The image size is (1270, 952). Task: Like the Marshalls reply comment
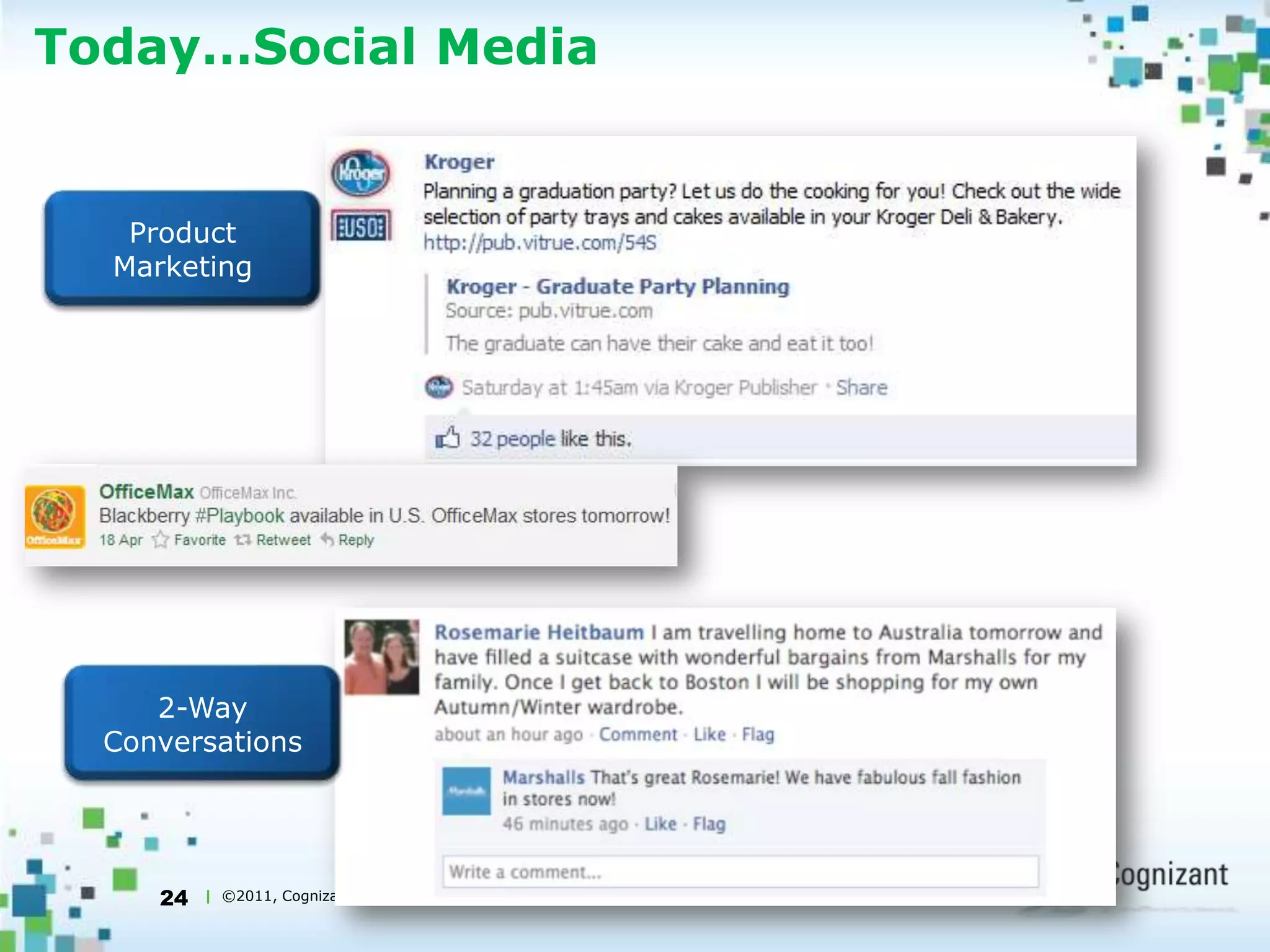[660, 824]
